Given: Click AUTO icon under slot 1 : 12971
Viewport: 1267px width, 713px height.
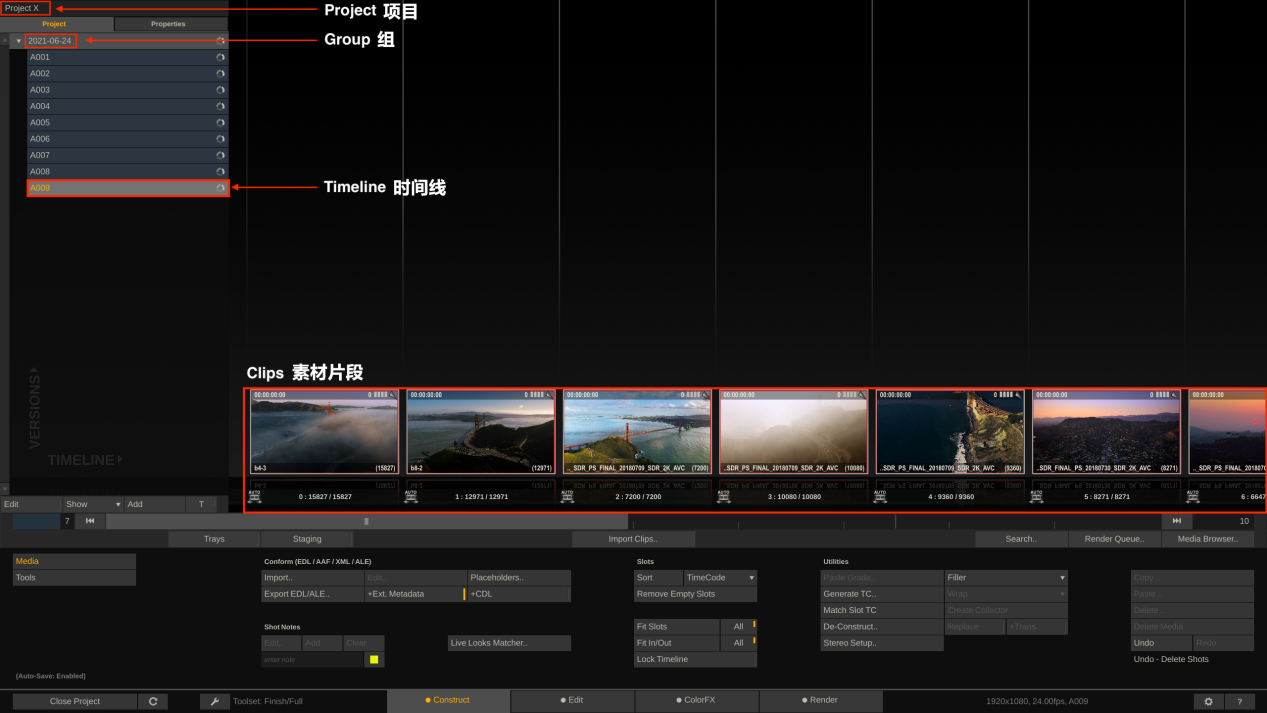Looking at the screenshot, I should pos(411,496).
